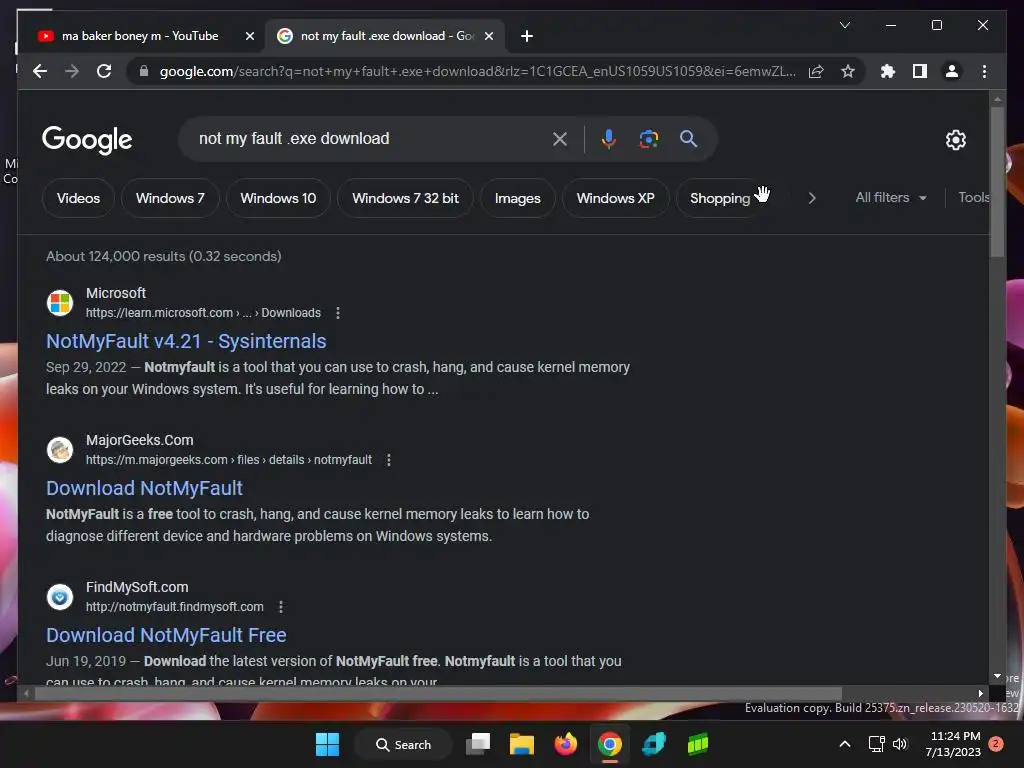The width and height of the screenshot is (1024, 768).
Task: Open volume control in system tray
Action: pyautogui.click(x=900, y=744)
